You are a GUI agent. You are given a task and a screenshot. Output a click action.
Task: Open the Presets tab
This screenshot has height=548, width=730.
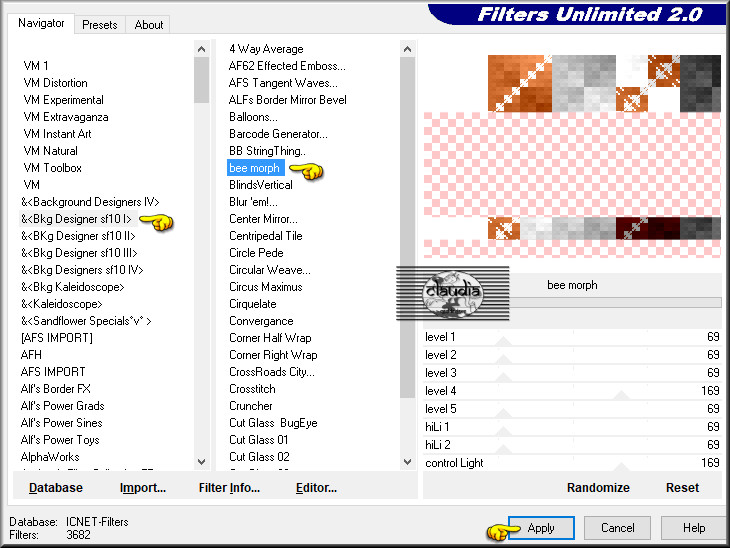(100, 25)
